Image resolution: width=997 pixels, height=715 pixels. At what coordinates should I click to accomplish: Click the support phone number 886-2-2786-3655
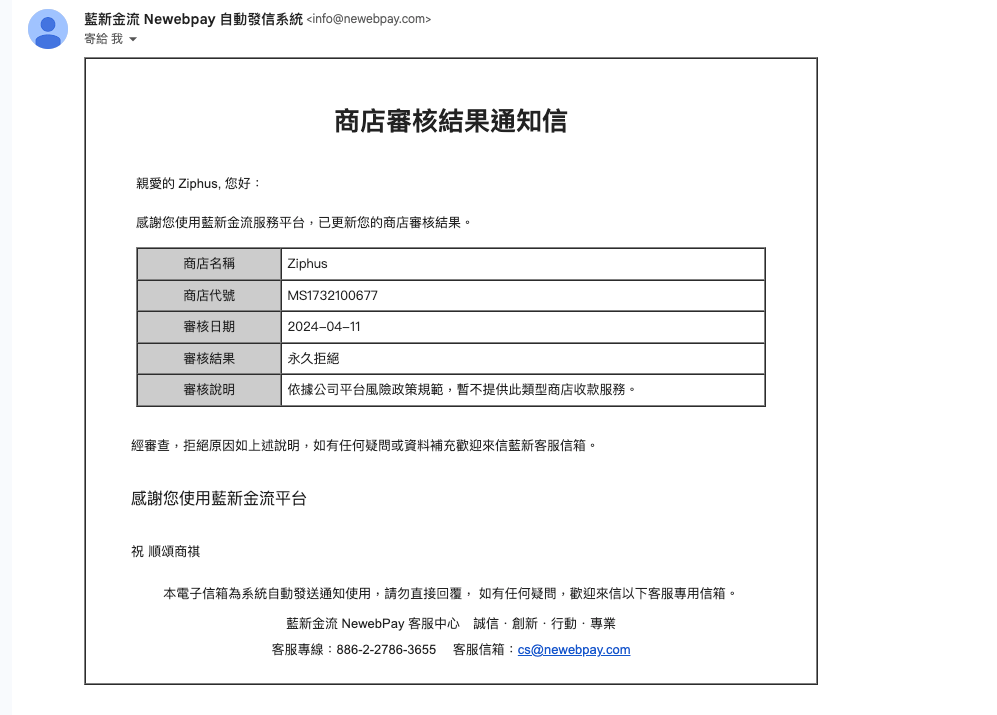tap(386, 649)
